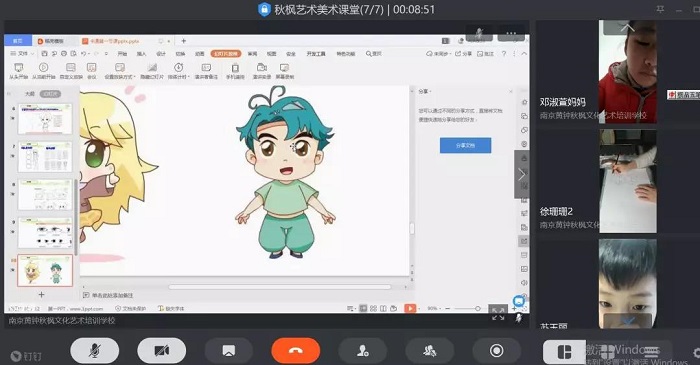
Task: Open the "文件" menu dropdown
Action: [22, 54]
